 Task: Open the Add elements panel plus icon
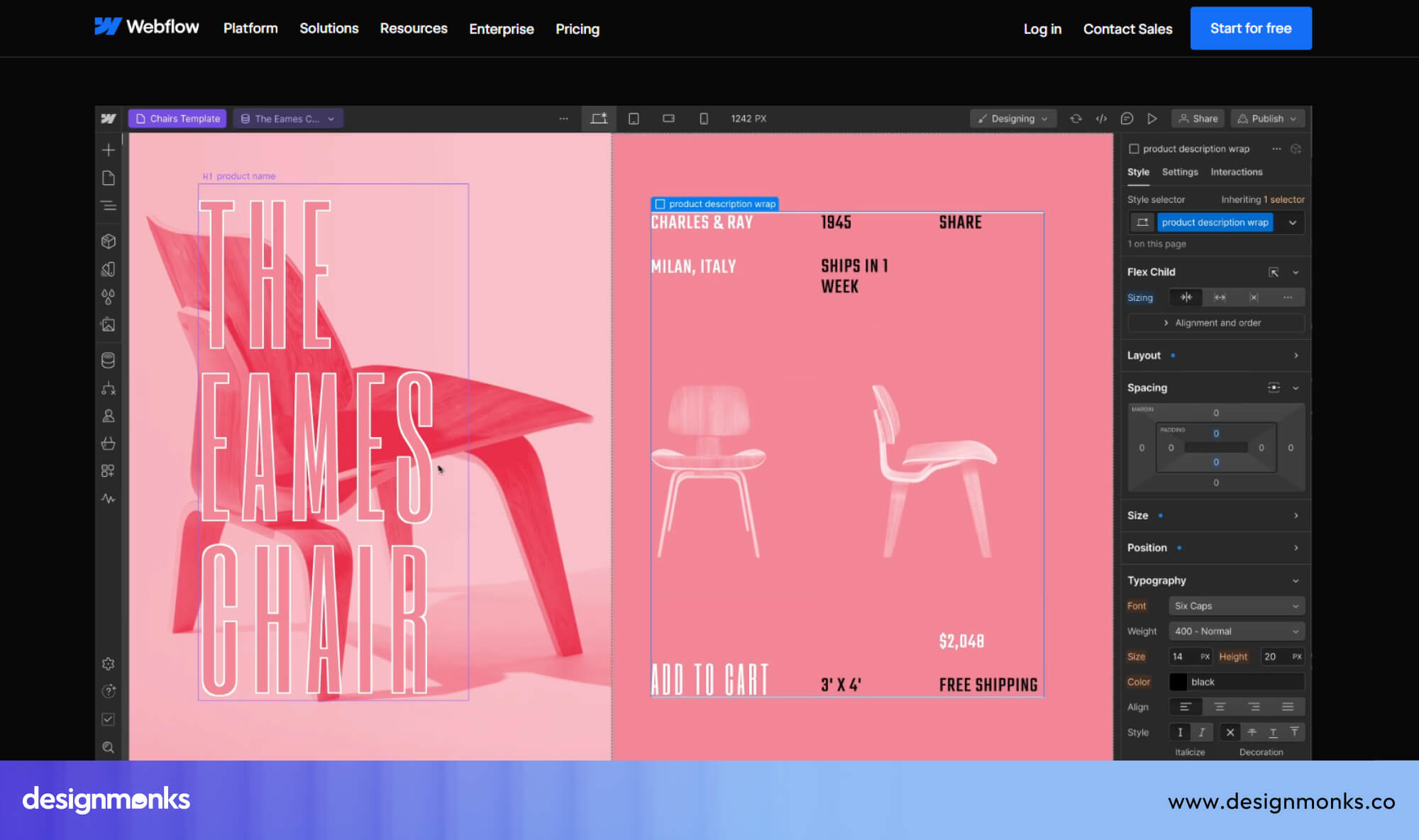click(109, 150)
